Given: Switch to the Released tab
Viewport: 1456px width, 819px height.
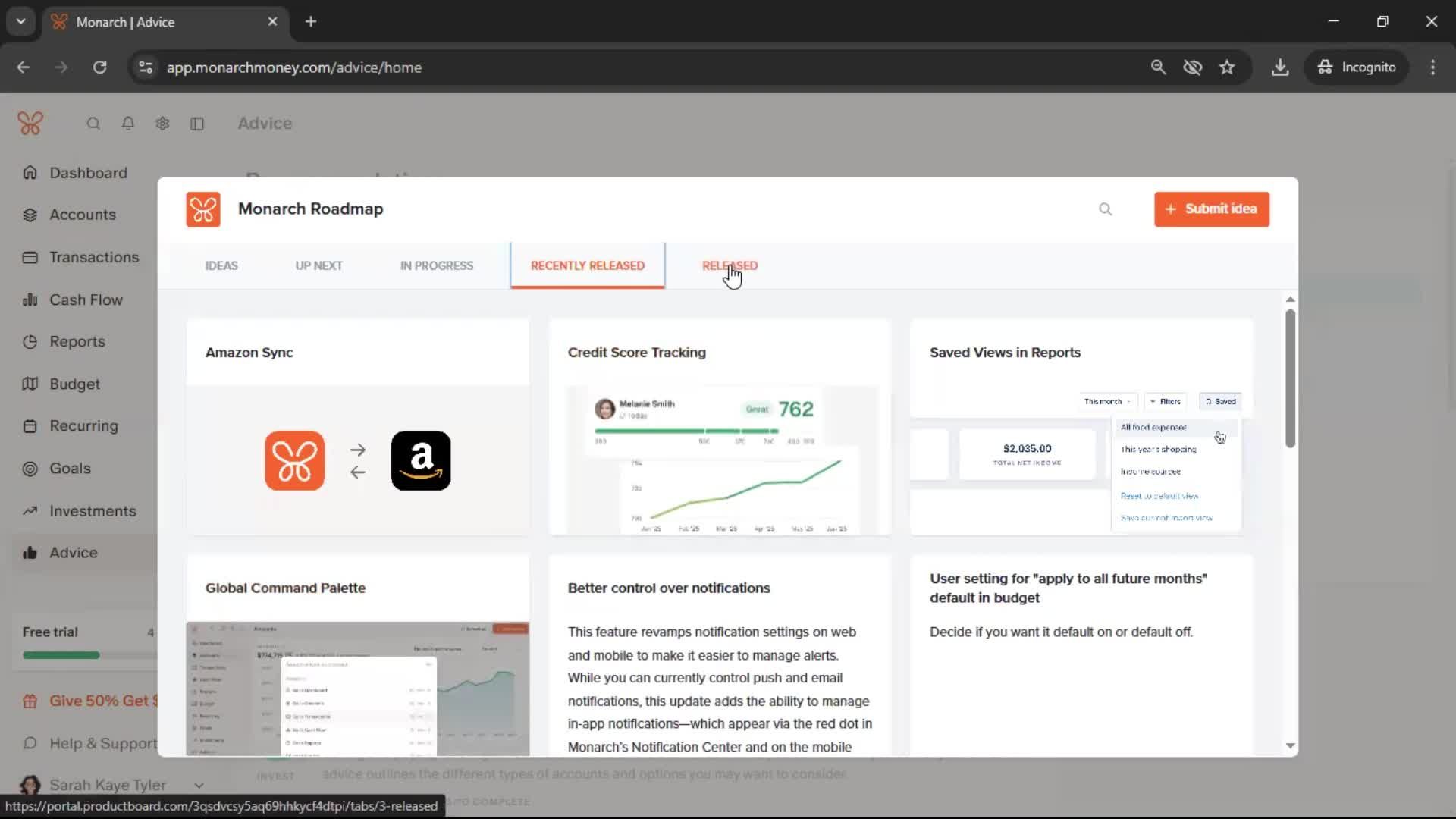Looking at the screenshot, I should (730, 265).
